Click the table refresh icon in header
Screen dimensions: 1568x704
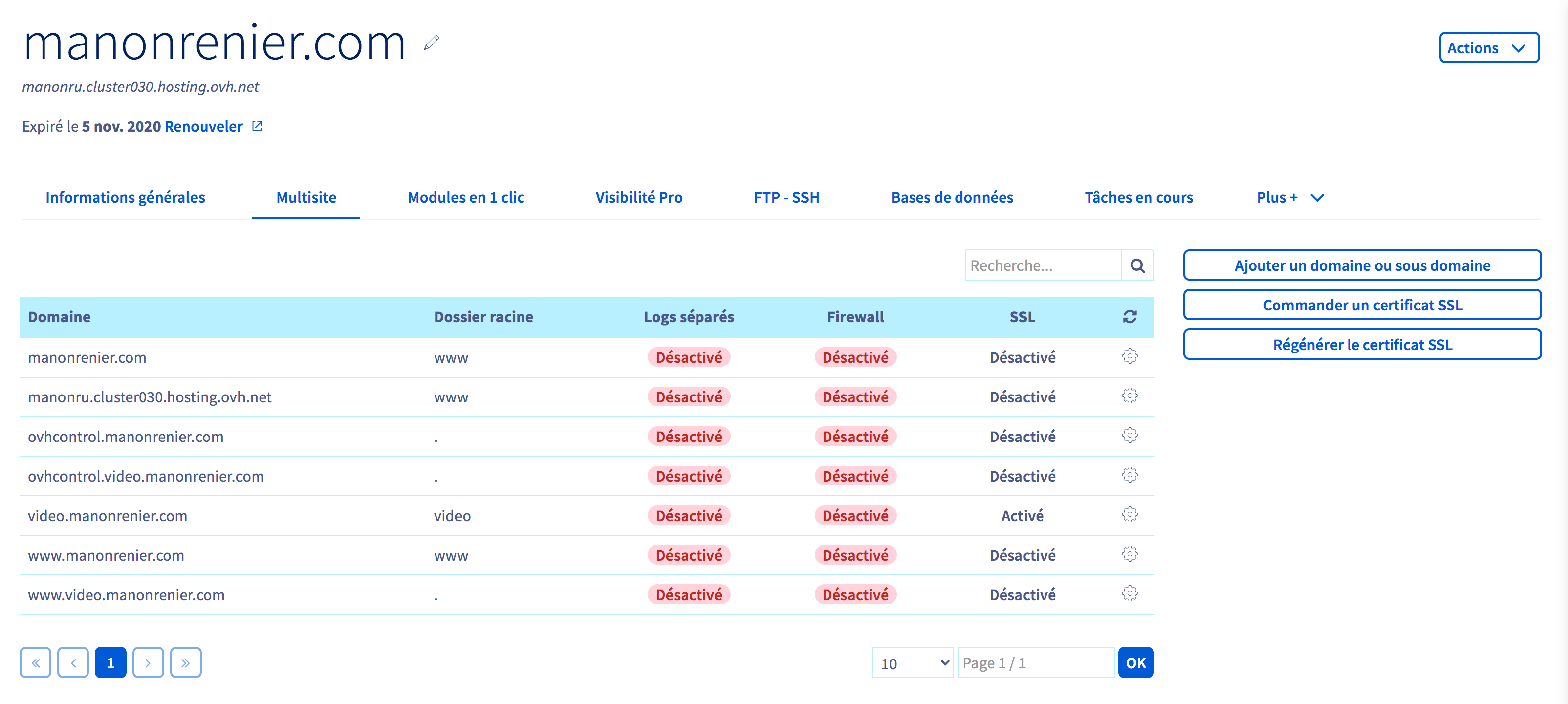[x=1129, y=317]
